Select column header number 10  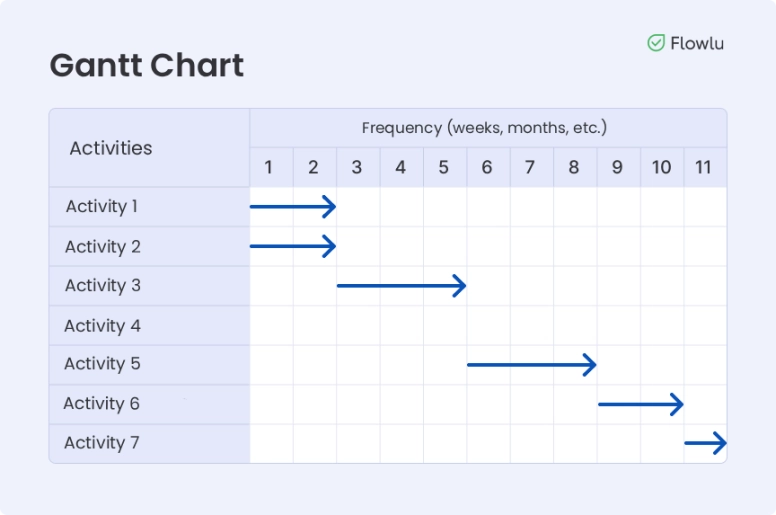[661, 168]
